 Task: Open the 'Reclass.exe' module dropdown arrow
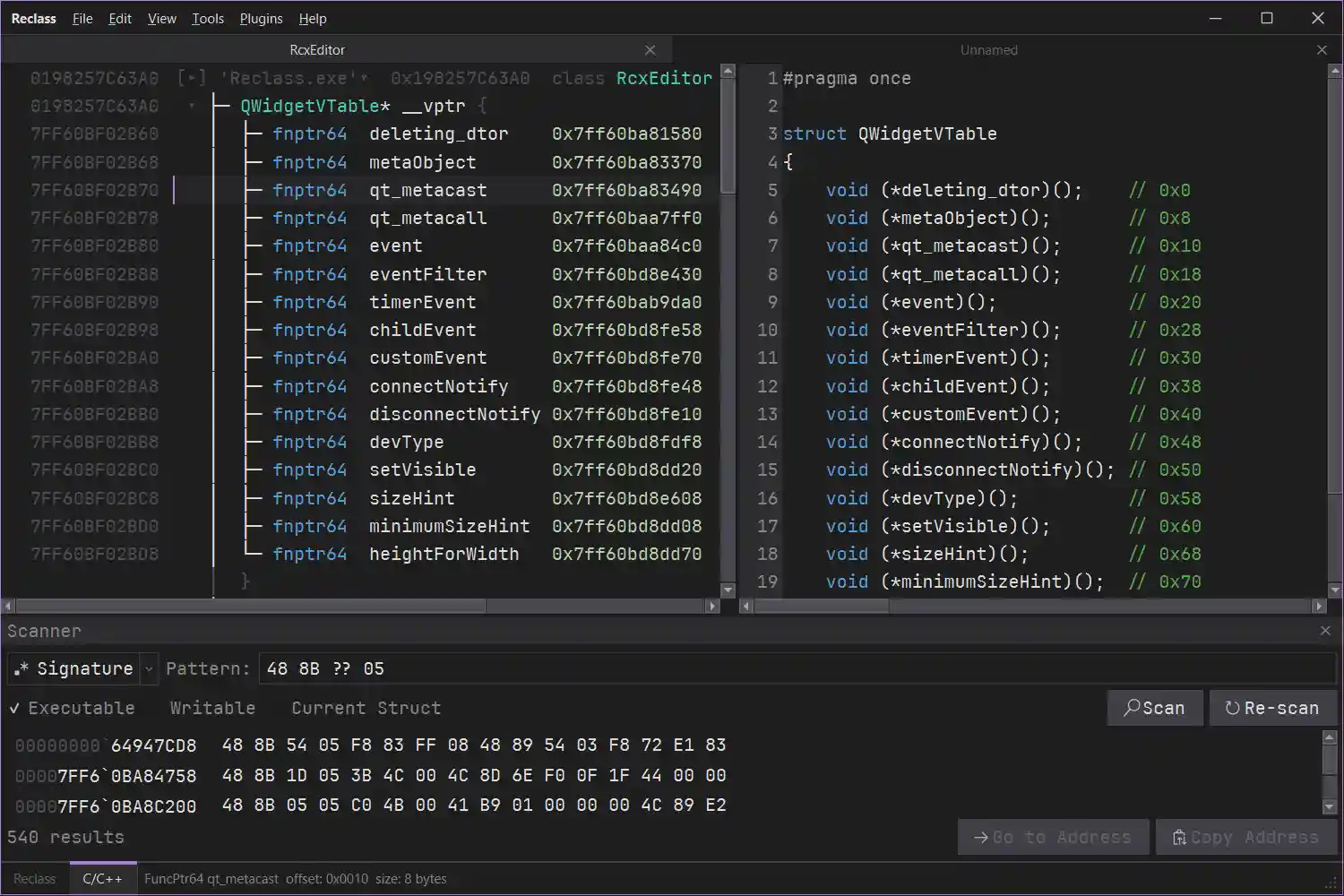point(365,78)
